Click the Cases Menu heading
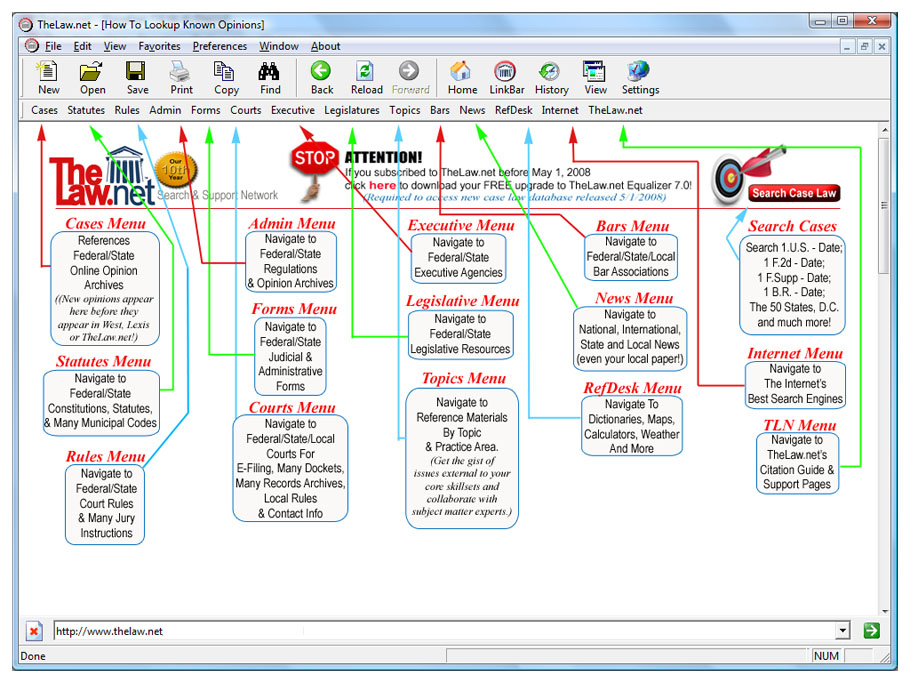Viewport: 910px width, 683px height. (105, 223)
